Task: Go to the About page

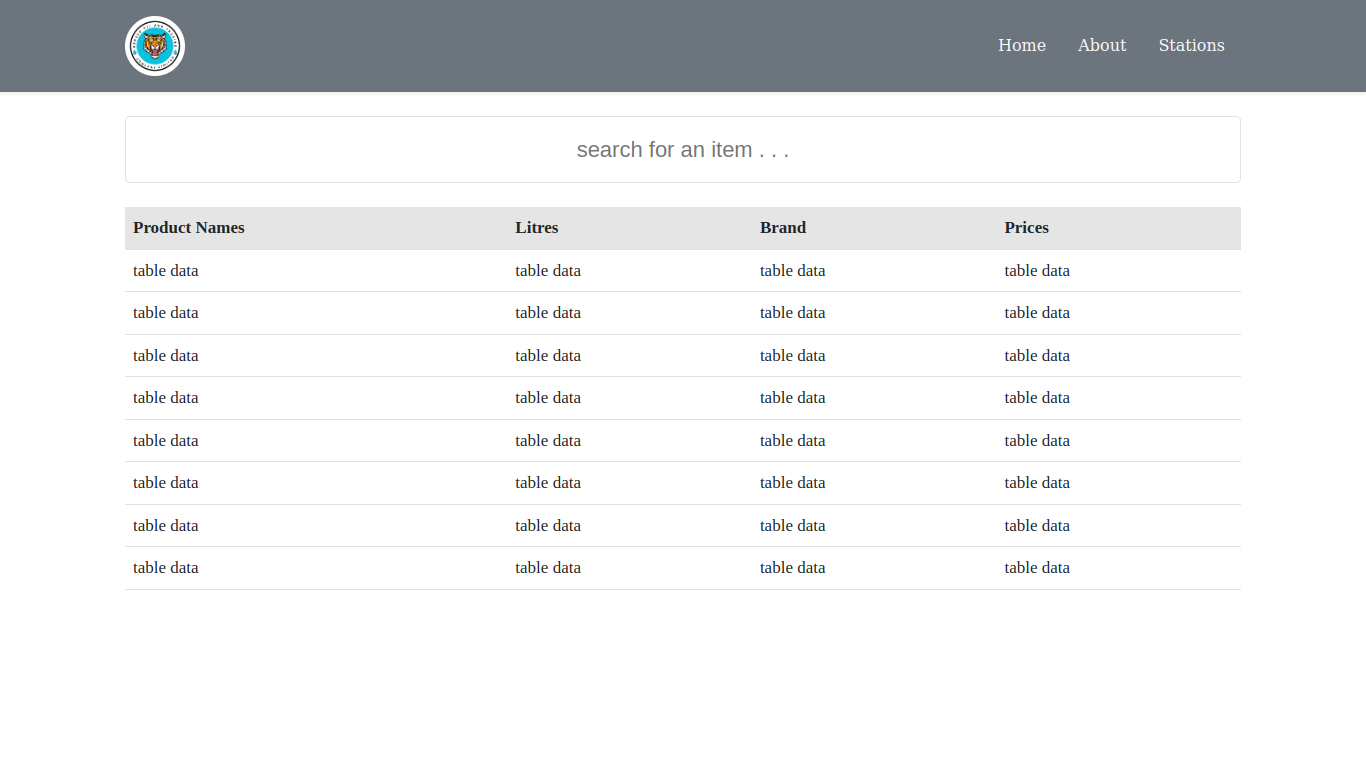Action: (1101, 45)
